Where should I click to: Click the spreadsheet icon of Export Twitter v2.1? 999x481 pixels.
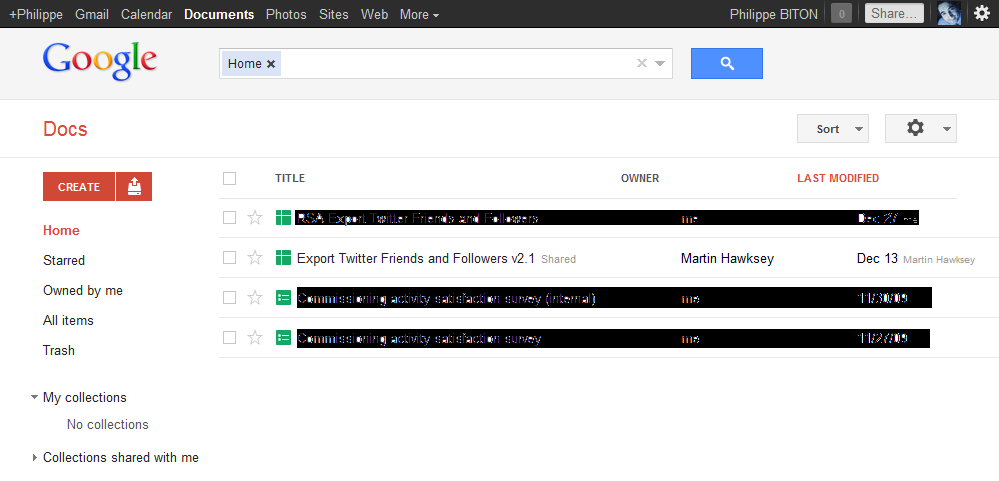[x=283, y=258]
